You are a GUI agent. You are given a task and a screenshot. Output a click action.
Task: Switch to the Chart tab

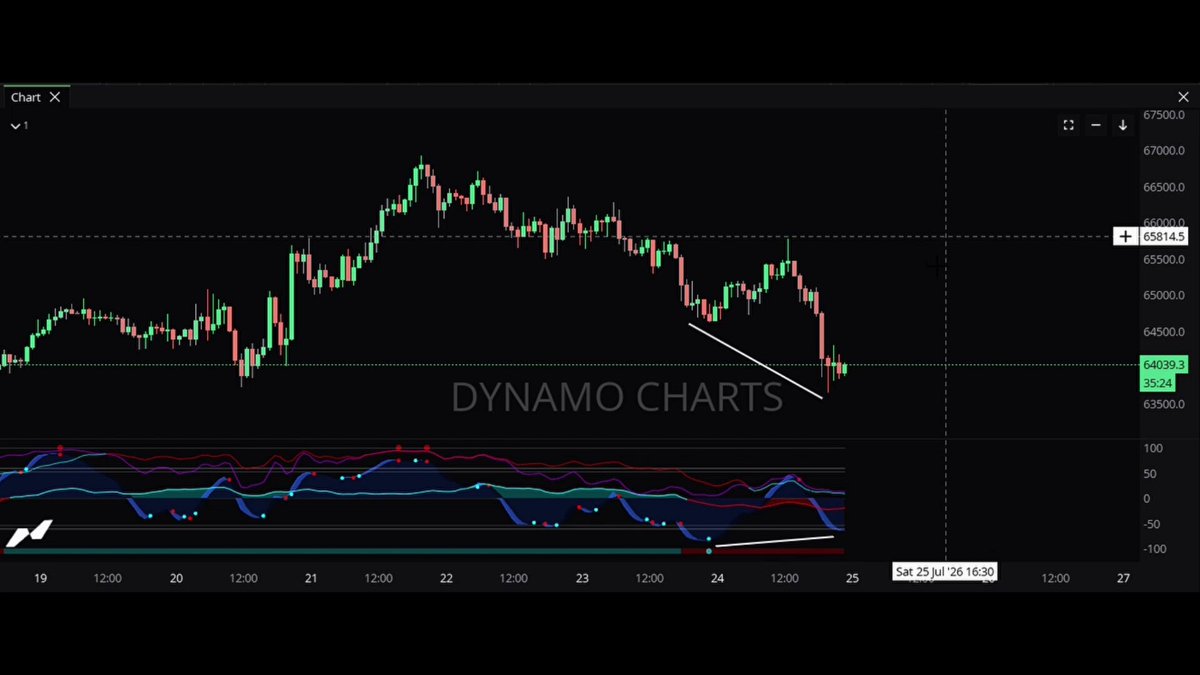[x=26, y=97]
